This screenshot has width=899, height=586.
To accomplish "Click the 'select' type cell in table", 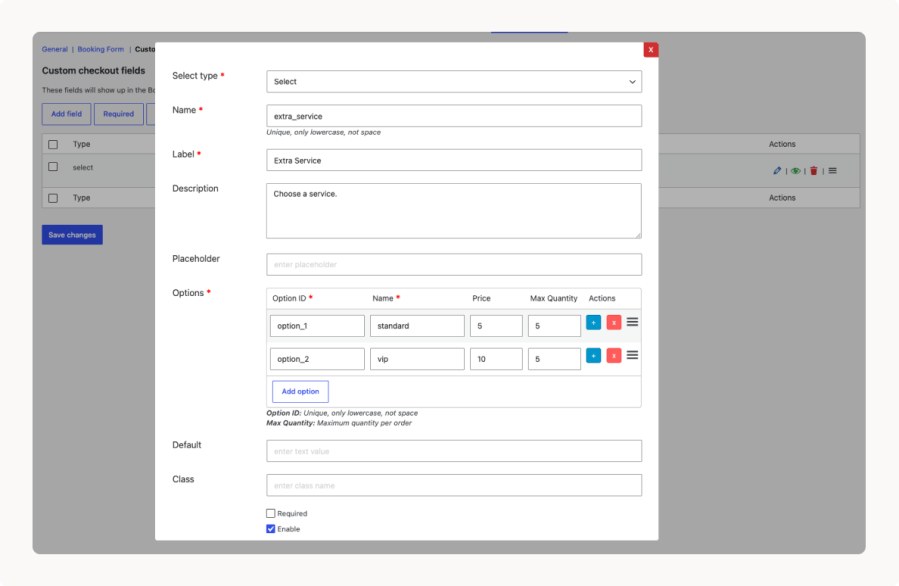I will 83,167.
